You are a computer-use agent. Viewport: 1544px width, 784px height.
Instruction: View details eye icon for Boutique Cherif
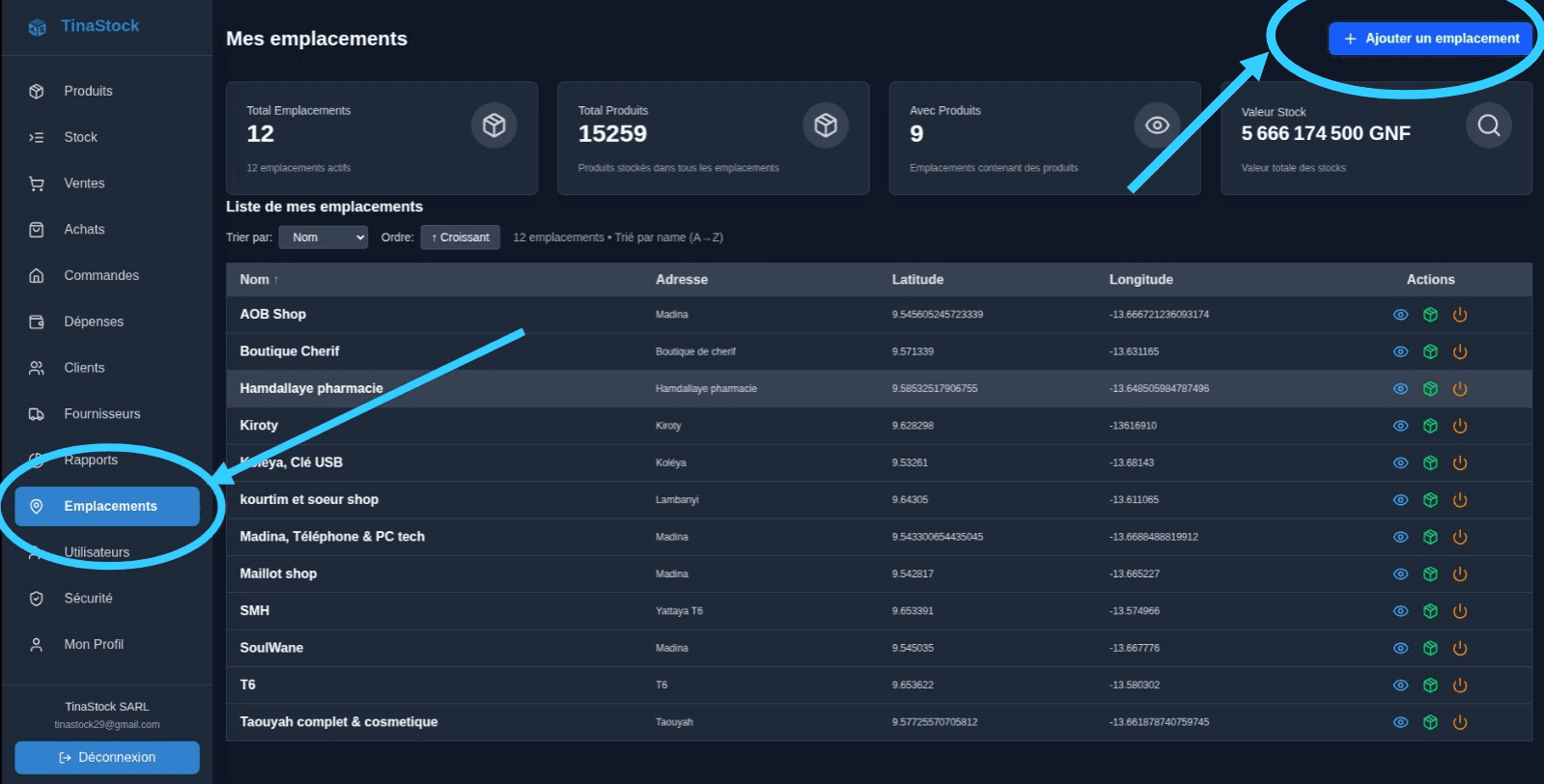(x=1400, y=351)
